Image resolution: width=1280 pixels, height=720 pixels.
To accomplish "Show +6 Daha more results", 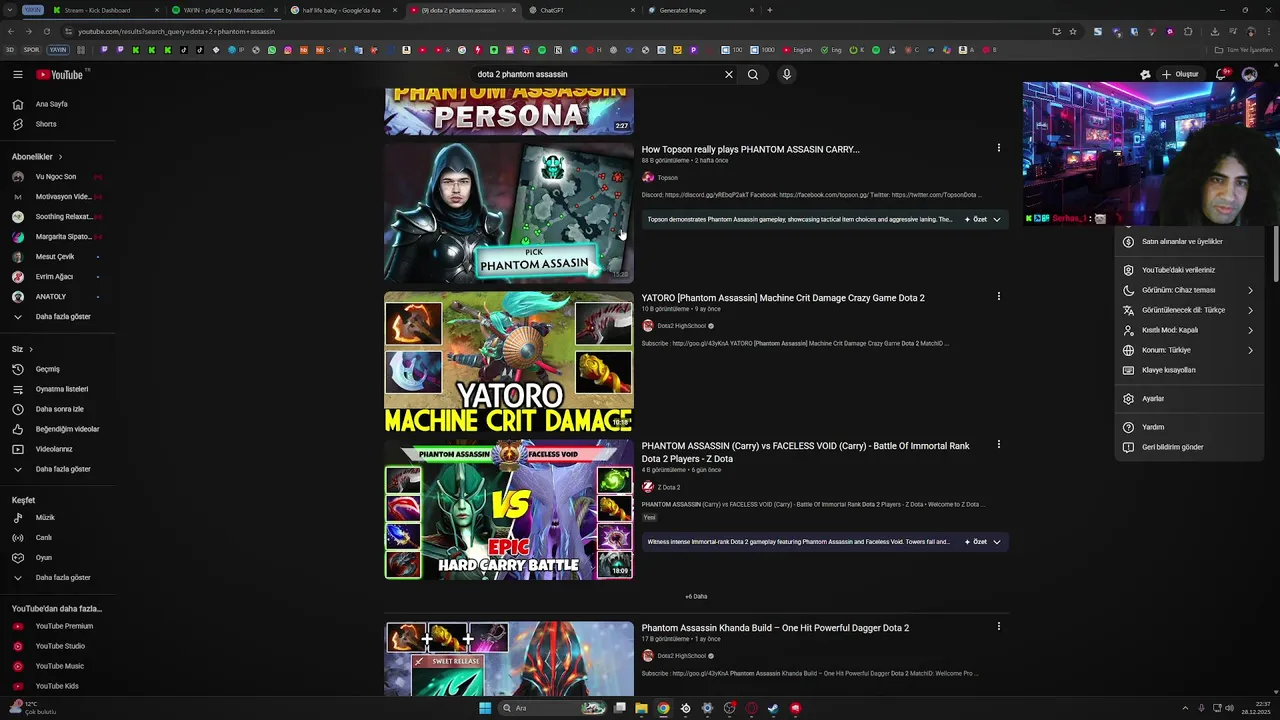I will 696,597.
